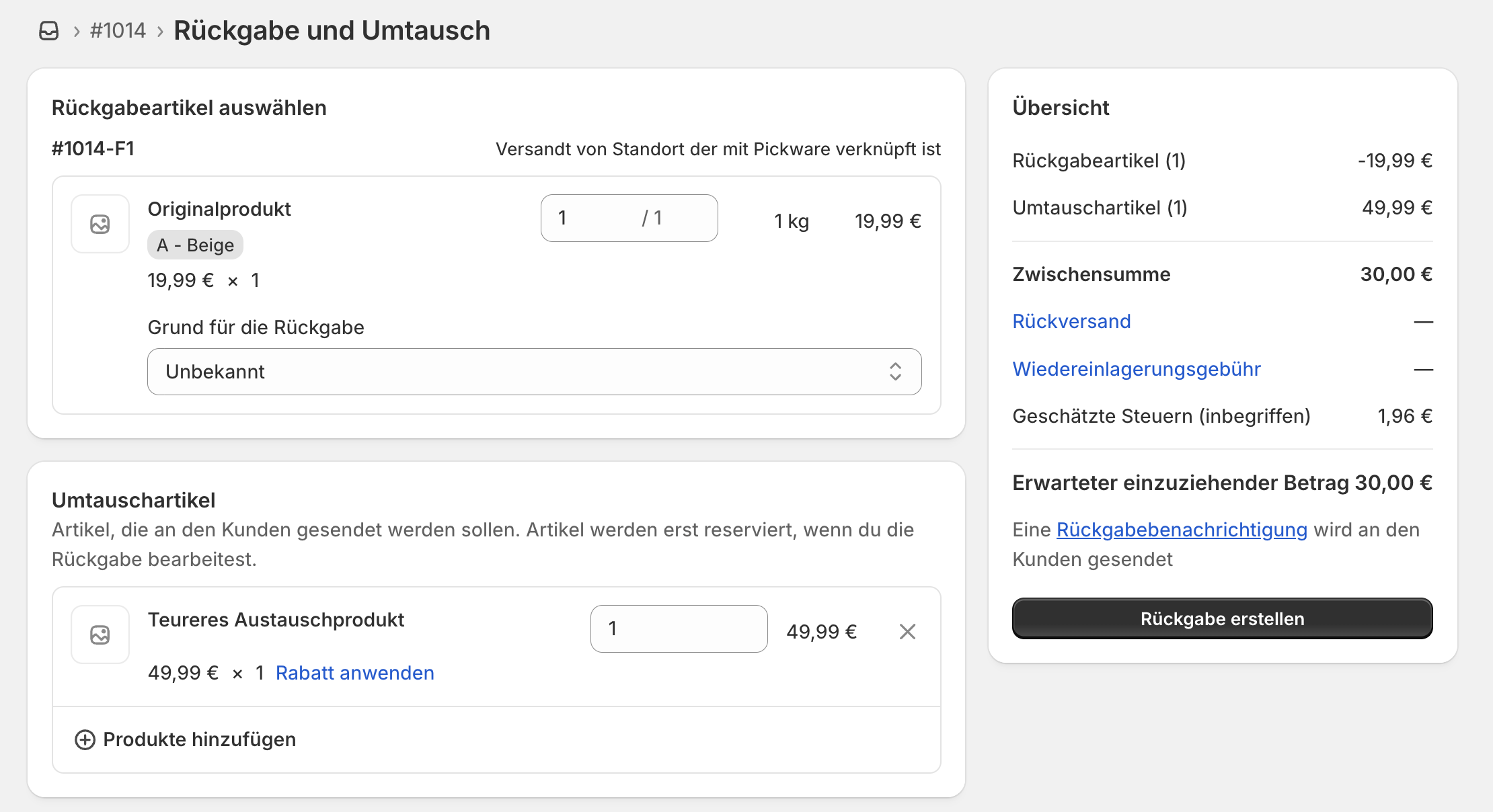Viewport: 1493px width, 812px height.
Task: Click the Originalprodukt product name
Action: [x=219, y=209]
